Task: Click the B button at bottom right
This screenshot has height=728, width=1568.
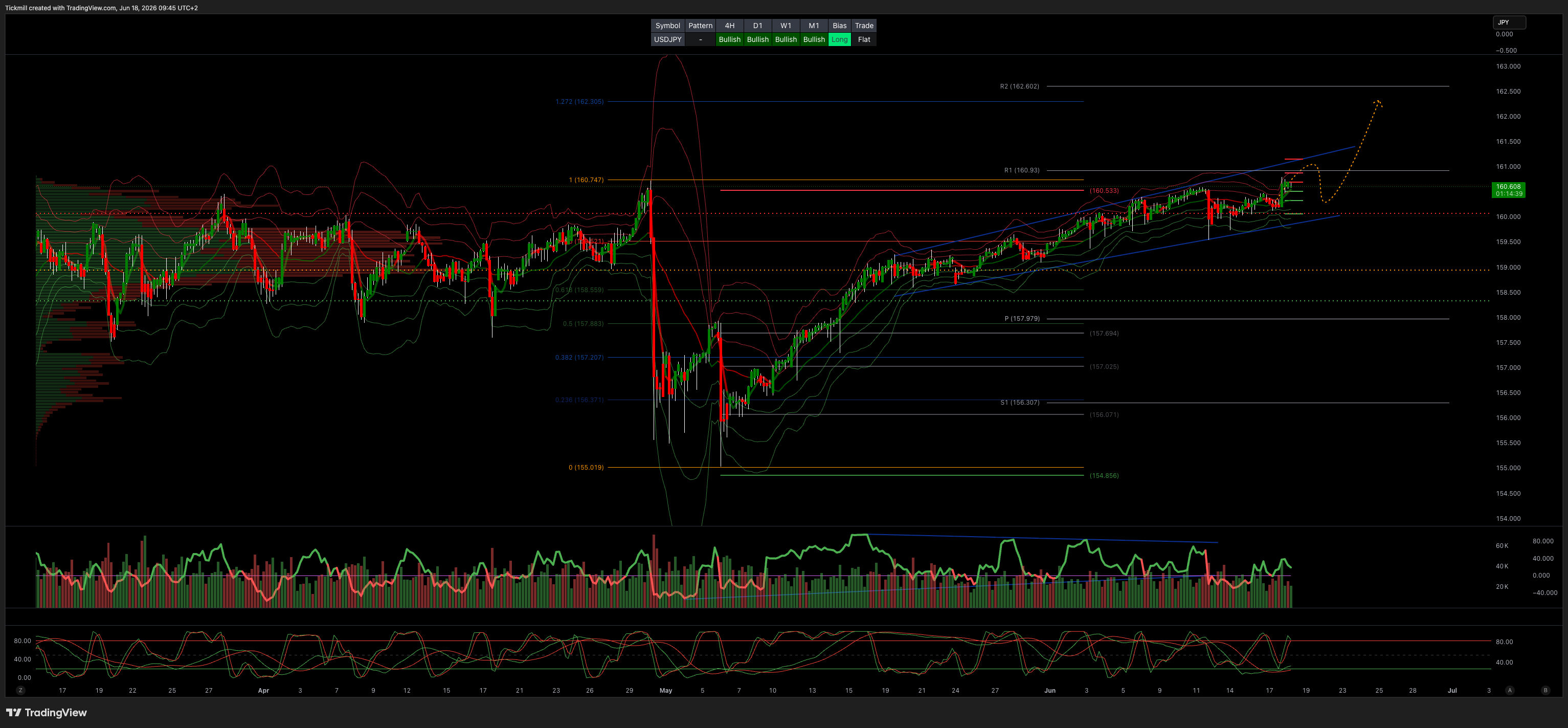Action: (1545, 690)
